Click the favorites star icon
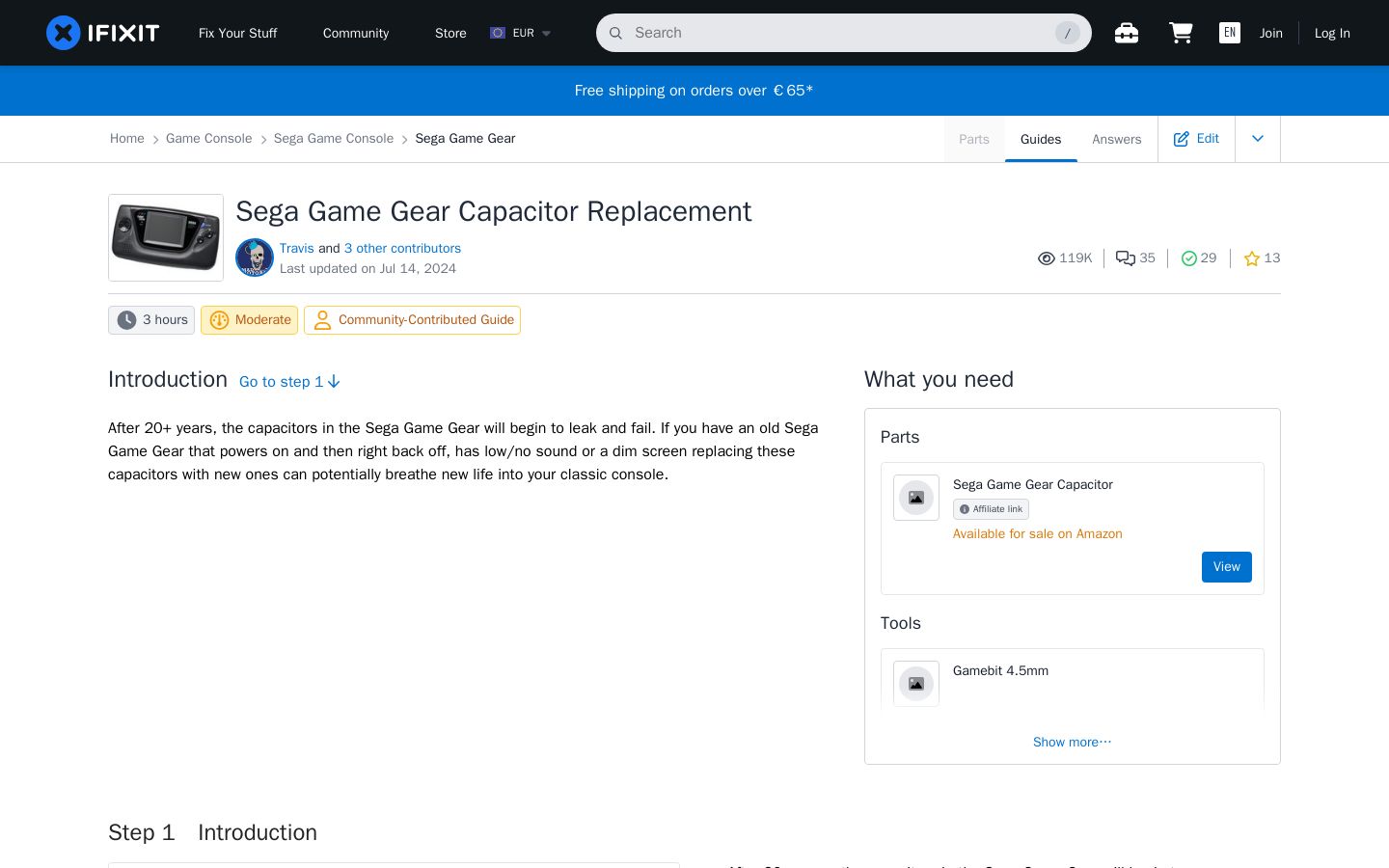Viewport: 1389px width, 868px height. [1252, 258]
